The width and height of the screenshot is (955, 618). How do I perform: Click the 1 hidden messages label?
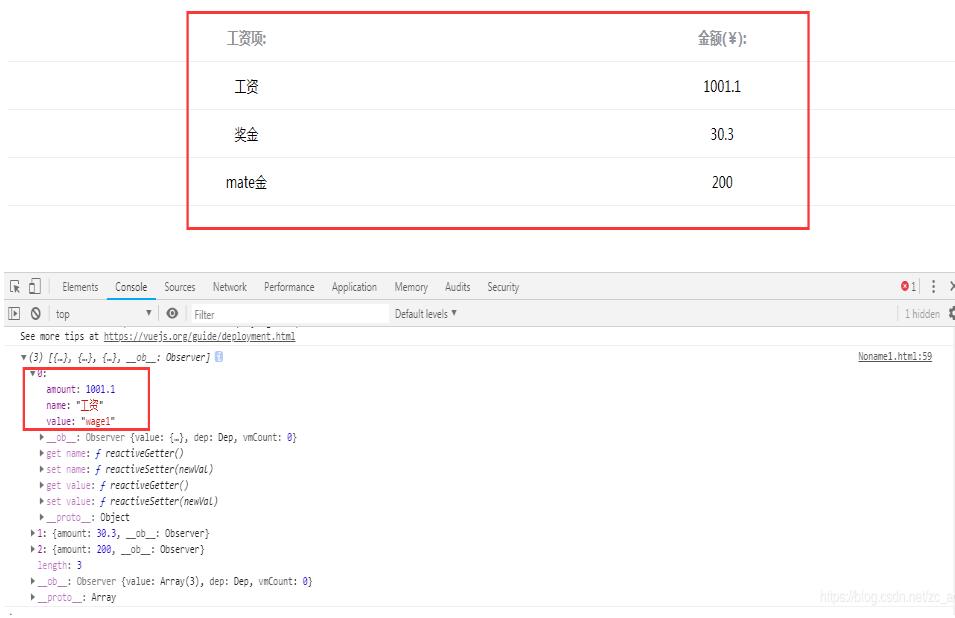pyautogui.click(x=922, y=314)
